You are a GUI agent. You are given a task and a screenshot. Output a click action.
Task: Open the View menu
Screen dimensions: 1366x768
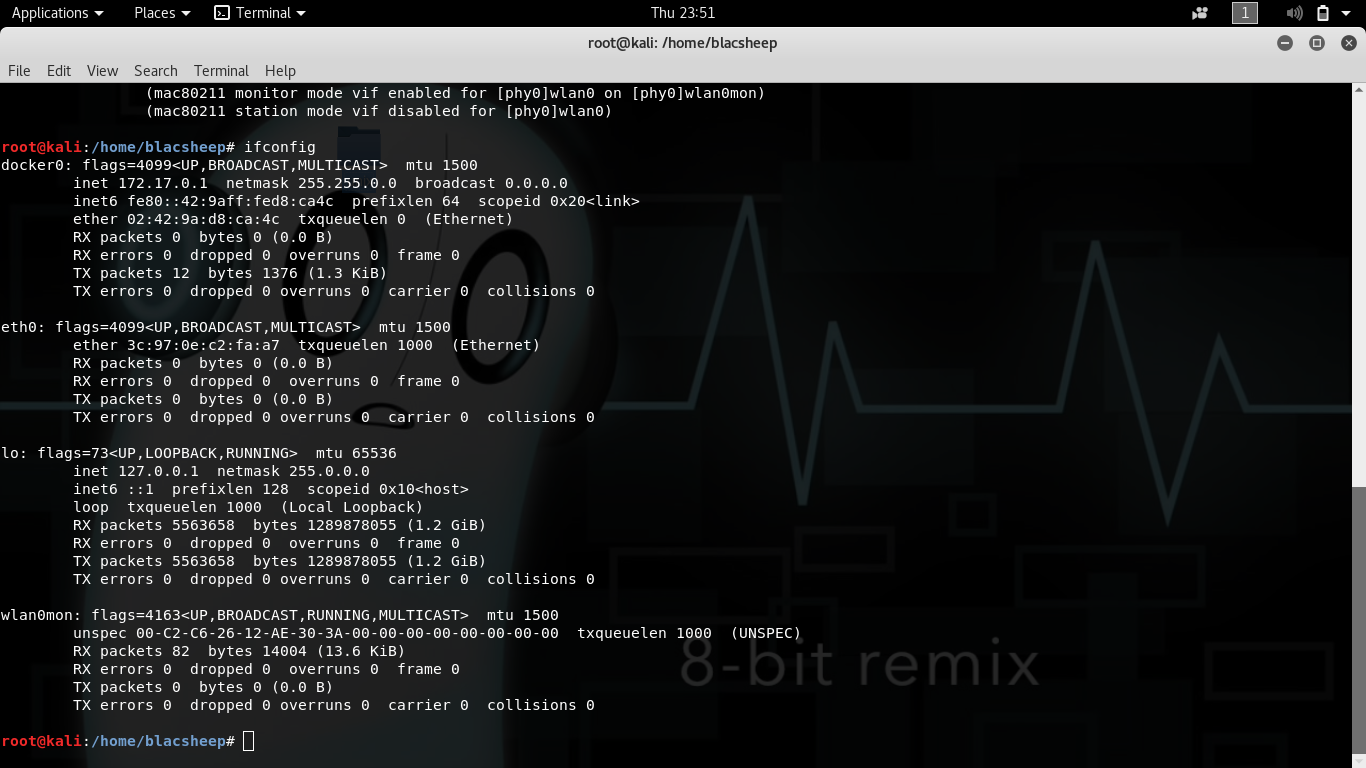(x=102, y=71)
